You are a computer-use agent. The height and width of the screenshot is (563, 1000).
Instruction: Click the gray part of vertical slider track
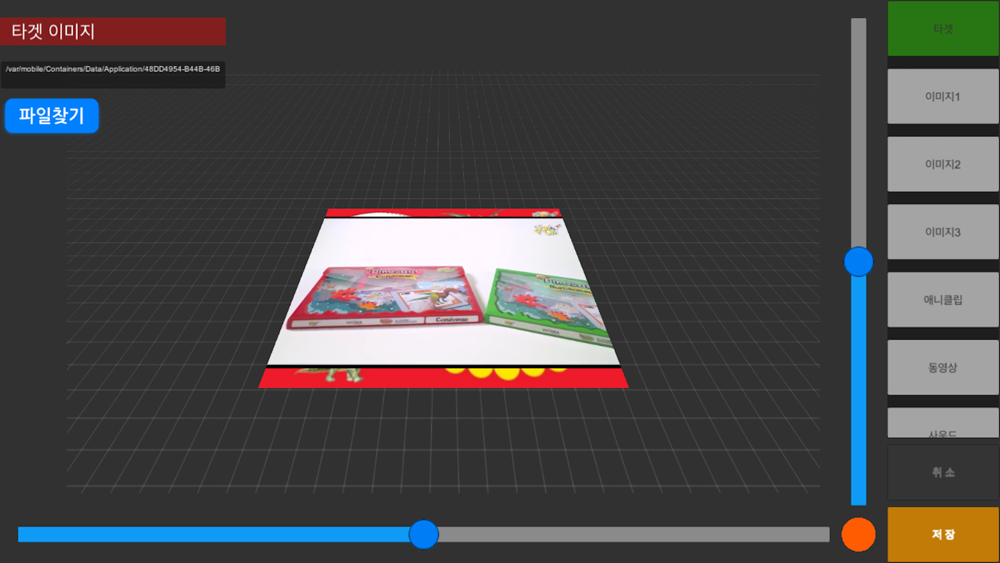click(x=858, y=133)
